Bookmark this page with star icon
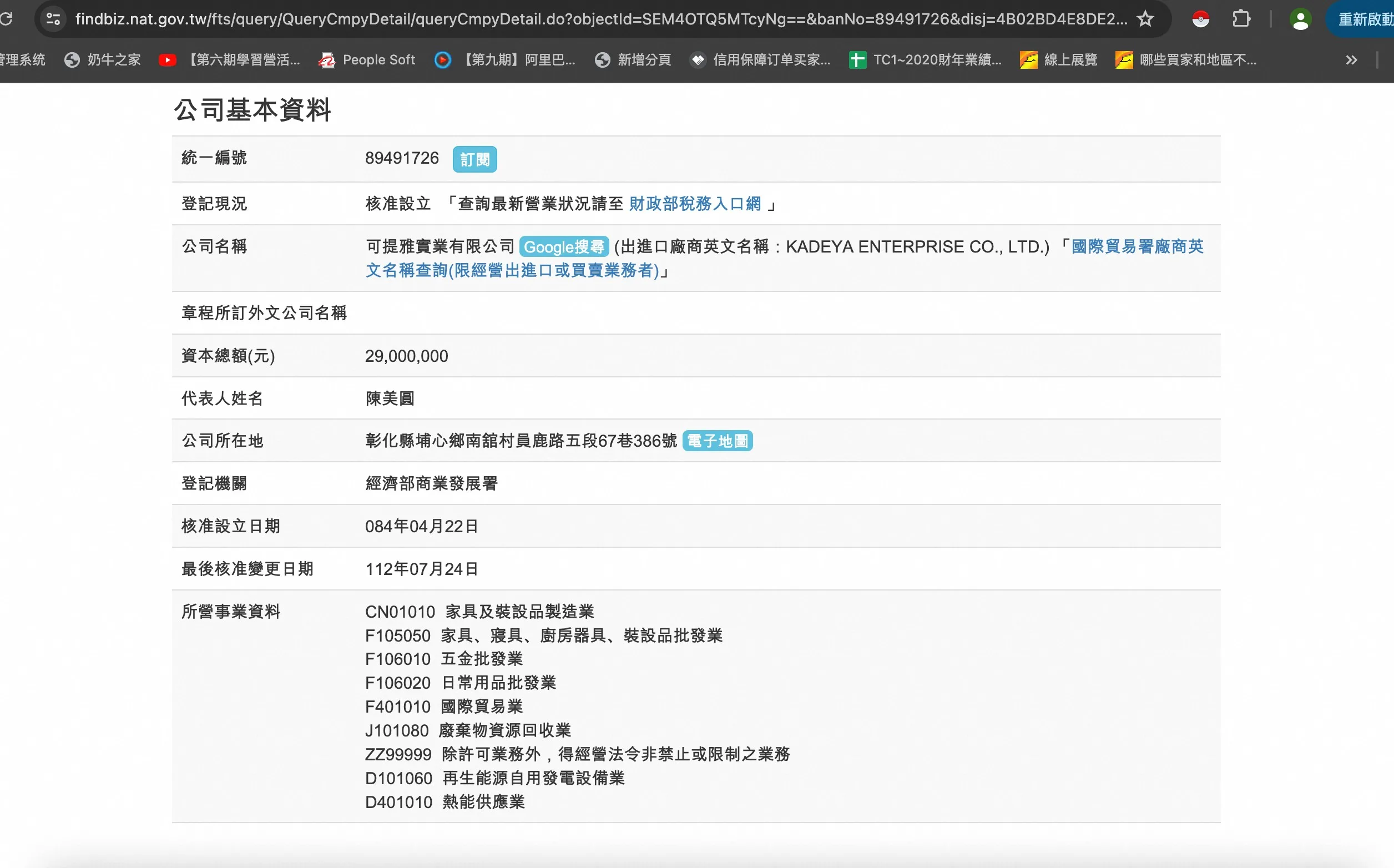 pos(1145,19)
